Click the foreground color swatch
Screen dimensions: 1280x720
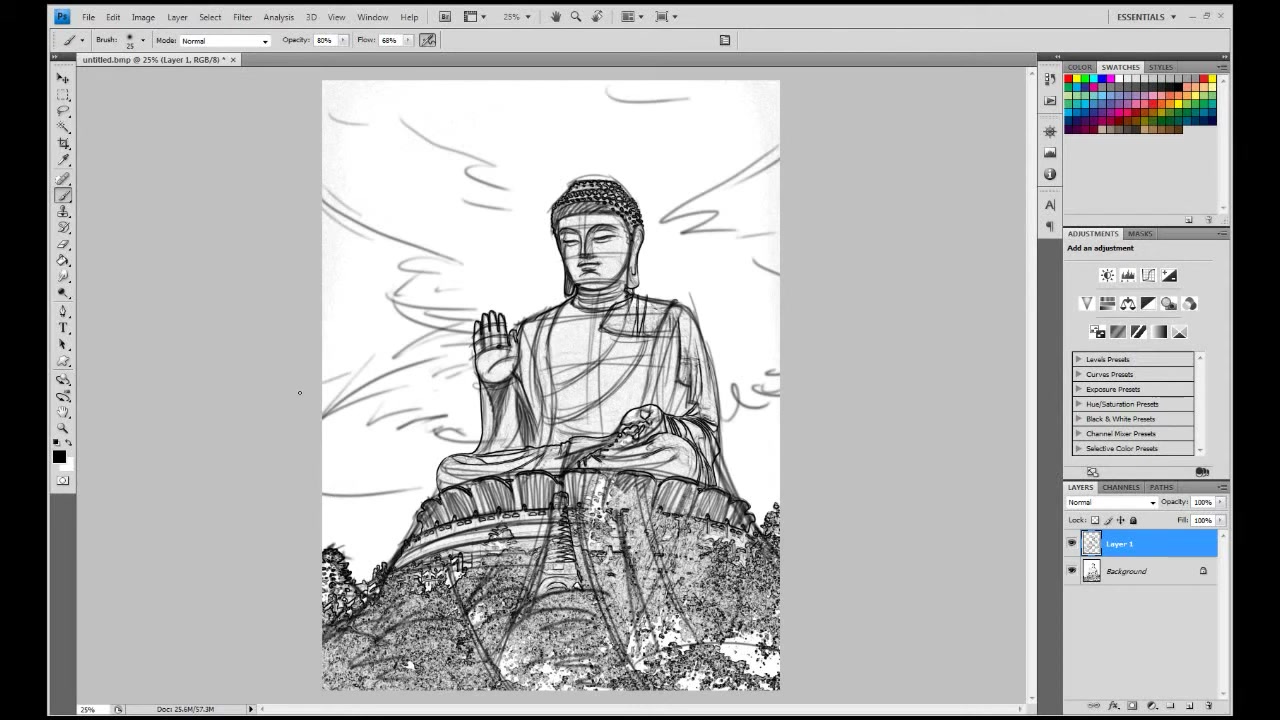pos(59,457)
